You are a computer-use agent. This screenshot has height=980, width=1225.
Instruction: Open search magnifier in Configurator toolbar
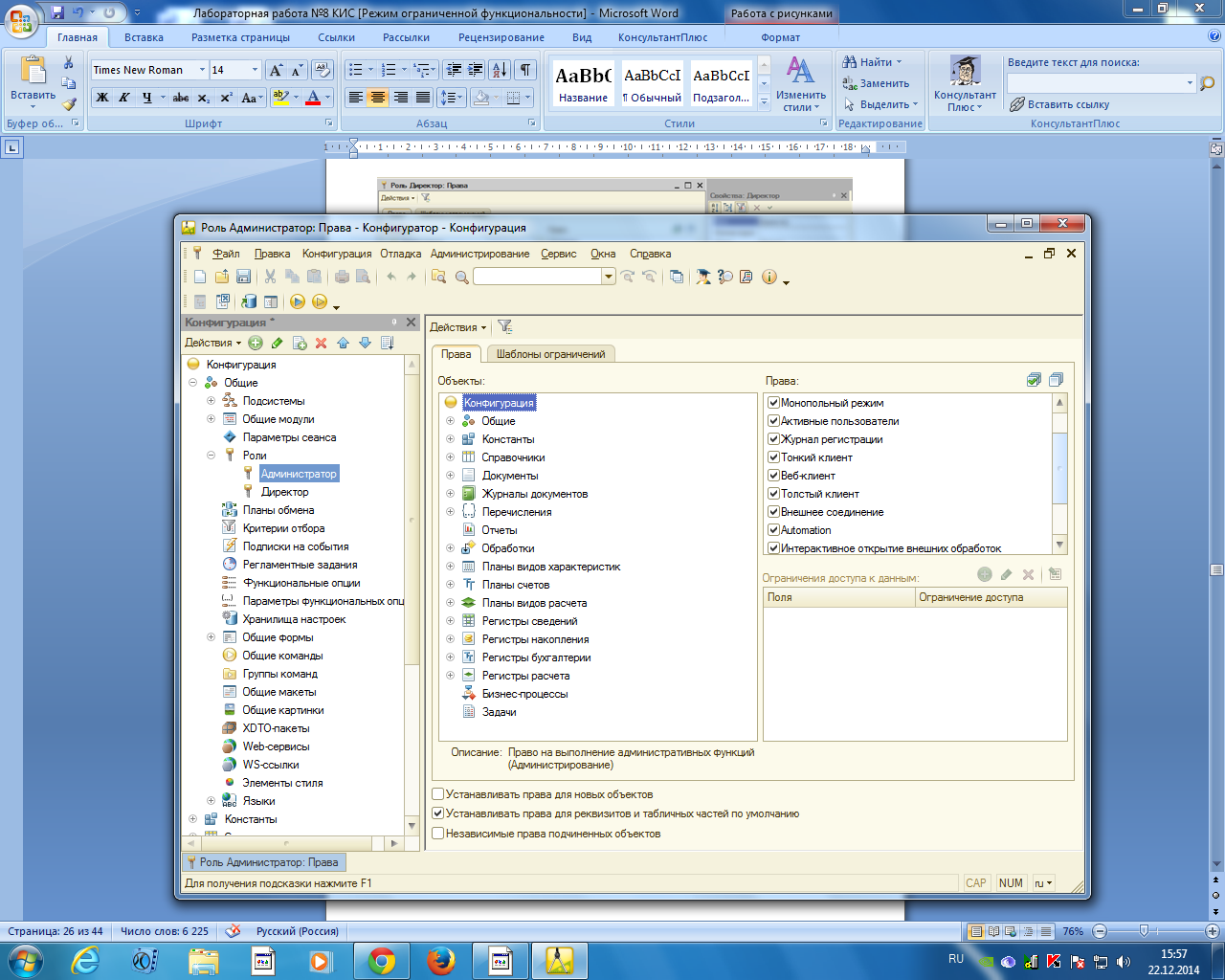462,277
